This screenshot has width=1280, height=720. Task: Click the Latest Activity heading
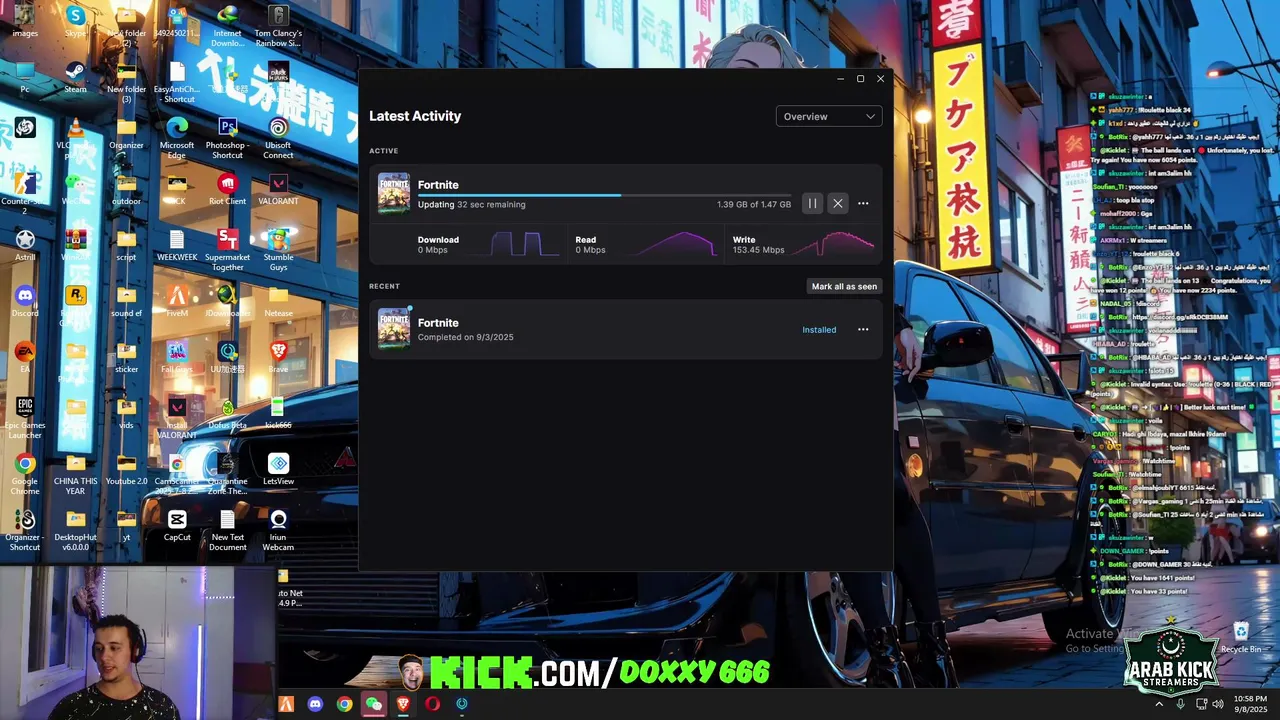415,116
